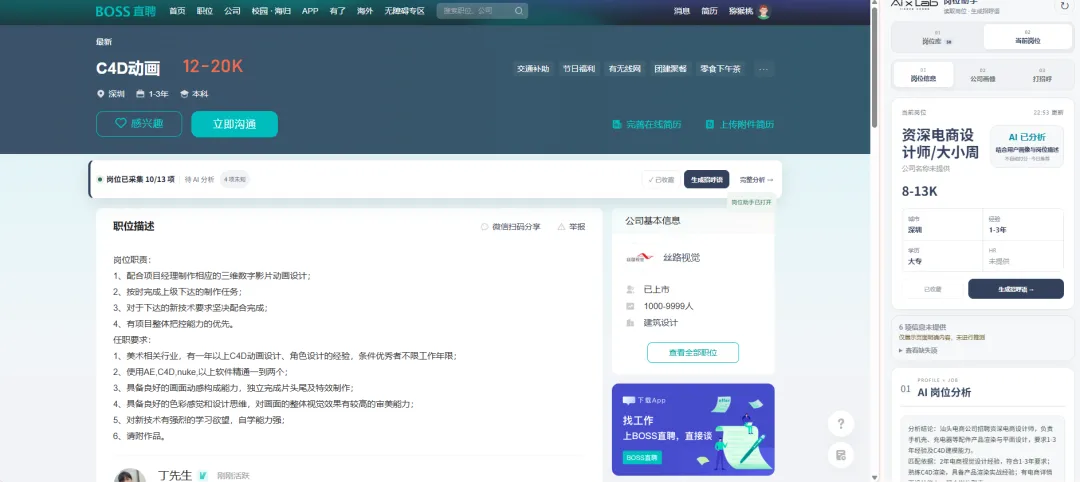This screenshot has height=482, width=1080.
Task: Click the WeChat share icon
Action: click(484, 227)
